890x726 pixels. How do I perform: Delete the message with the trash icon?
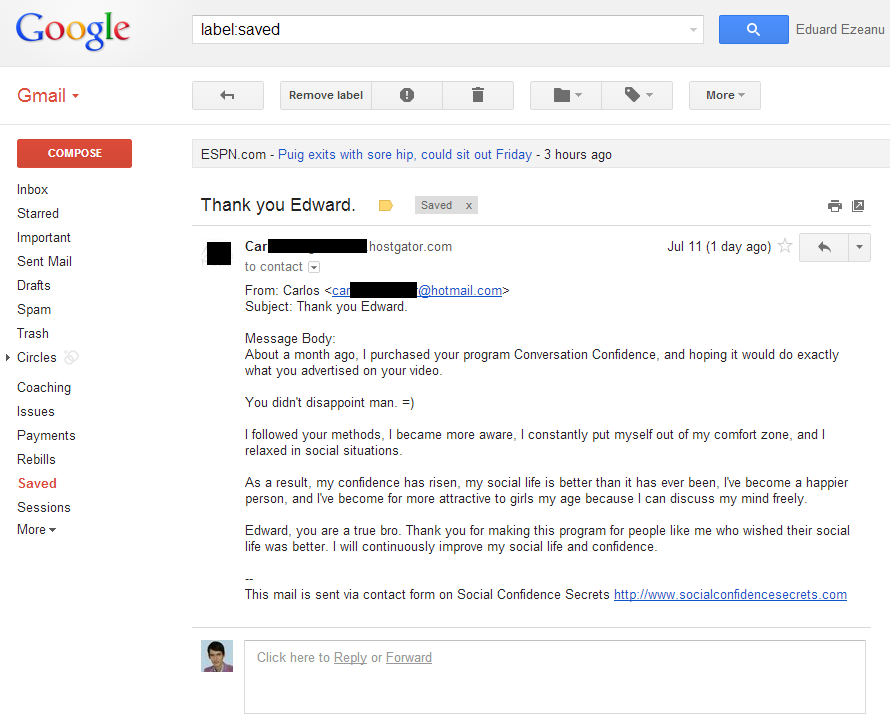point(478,95)
